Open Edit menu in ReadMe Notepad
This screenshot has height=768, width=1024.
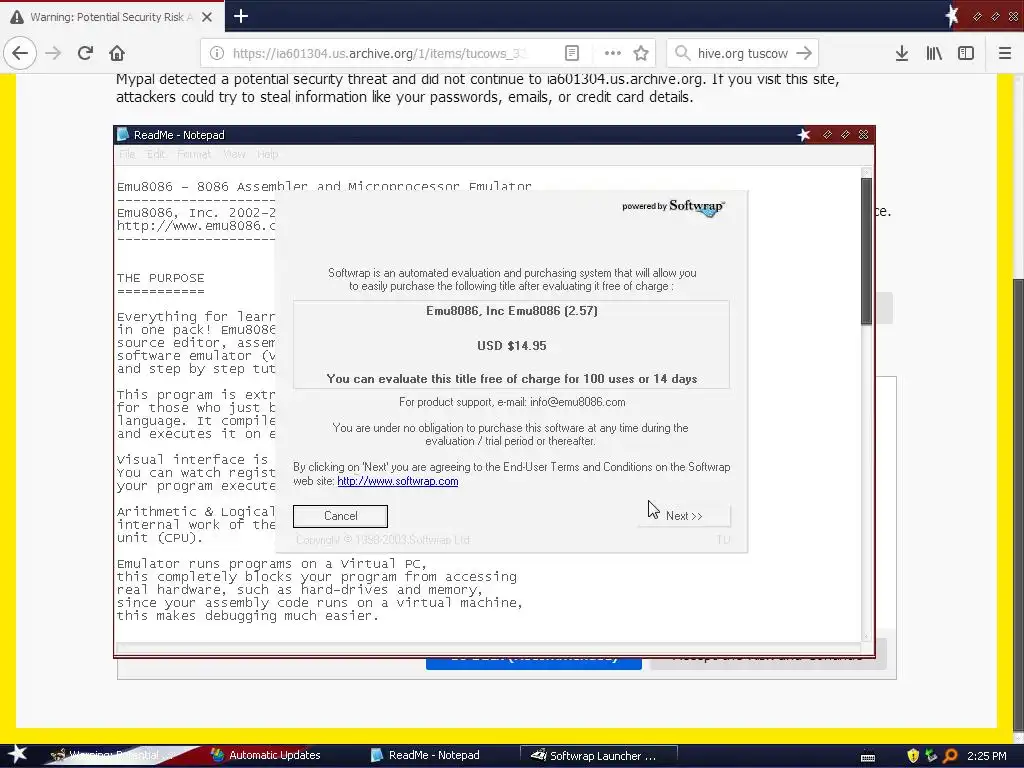pos(156,154)
